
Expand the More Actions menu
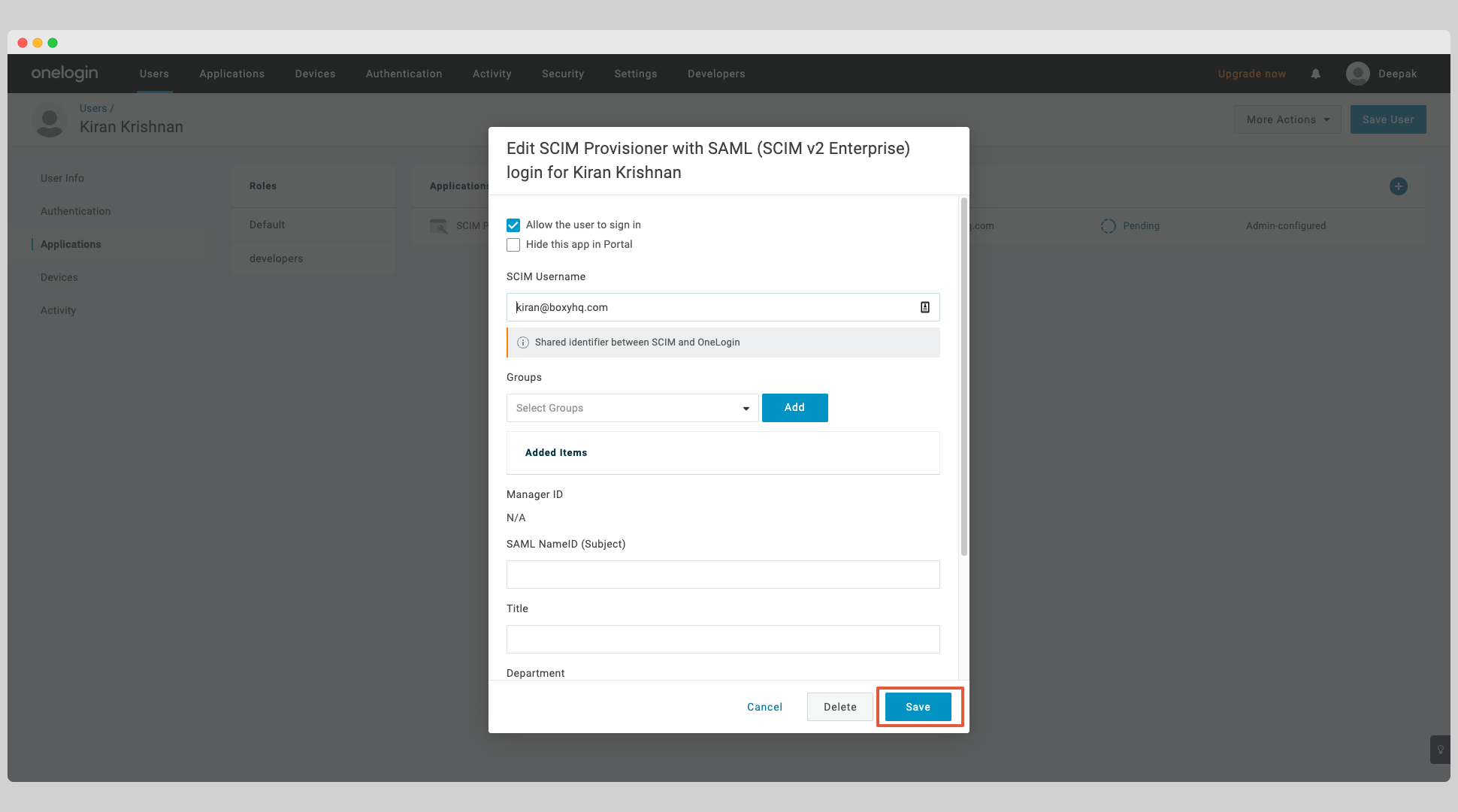click(x=1287, y=119)
